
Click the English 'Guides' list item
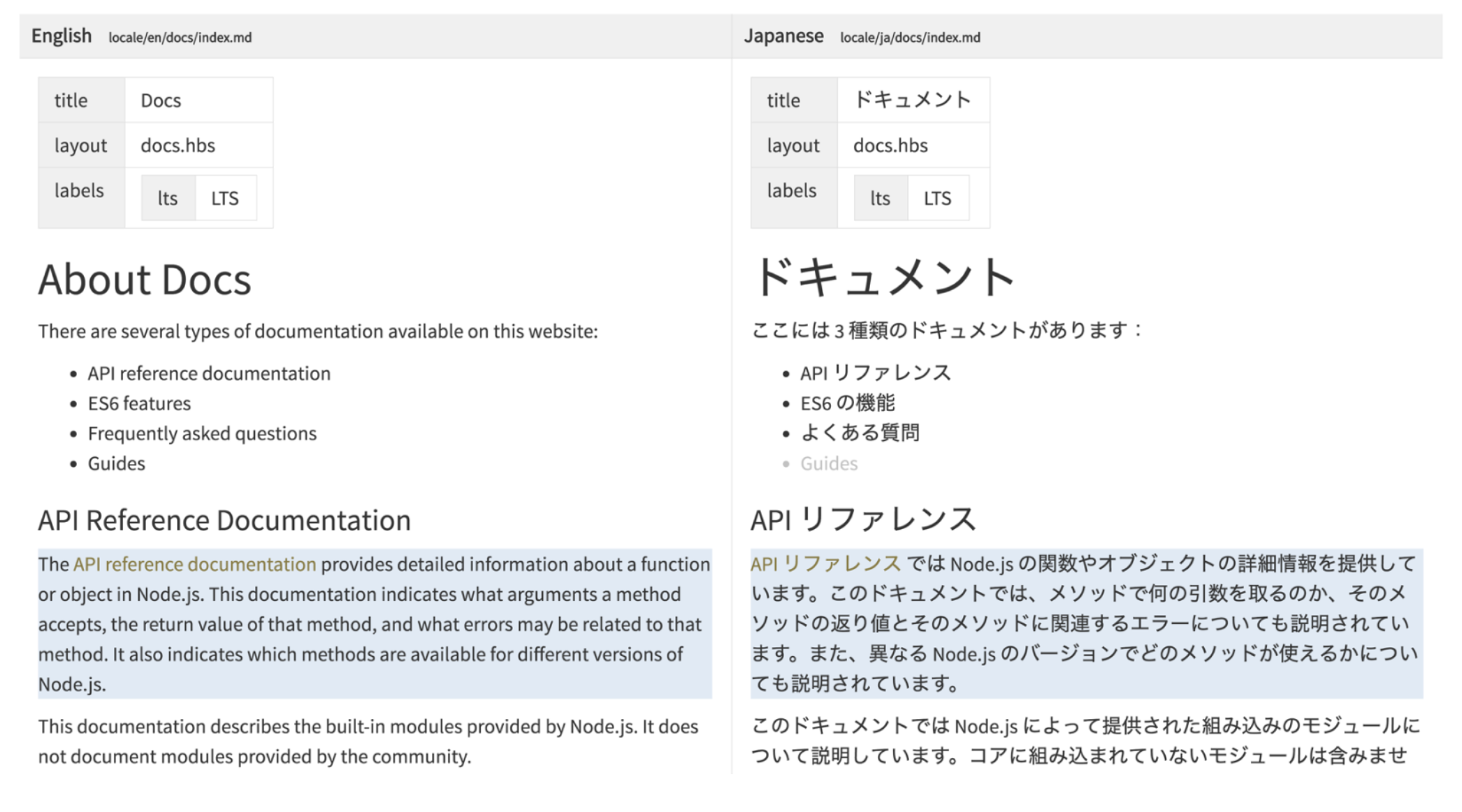(116, 464)
